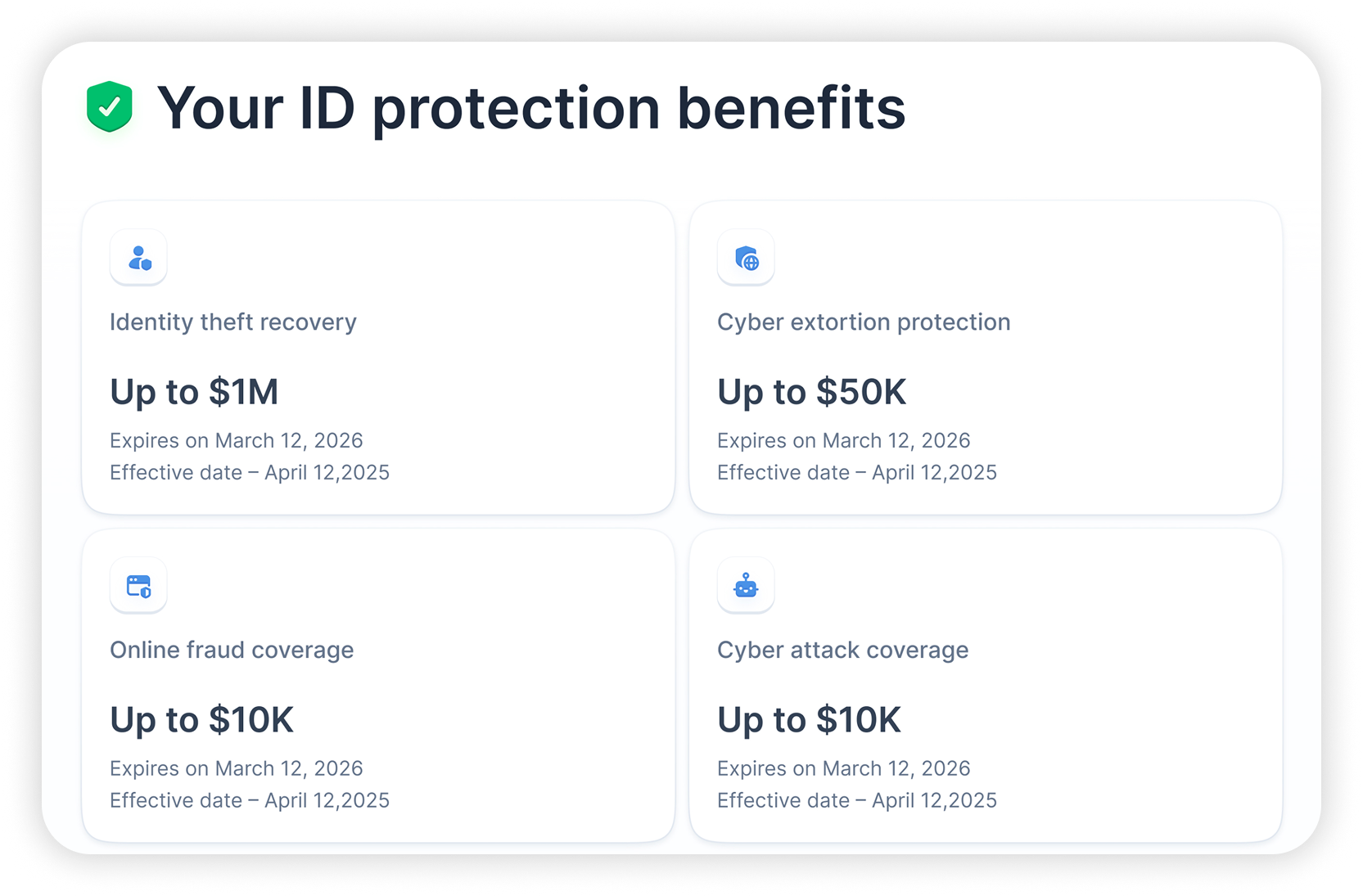Select the Online fraud coverage label
Image resolution: width=1363 pixels, height=896 pixels.
click(232, 651)
